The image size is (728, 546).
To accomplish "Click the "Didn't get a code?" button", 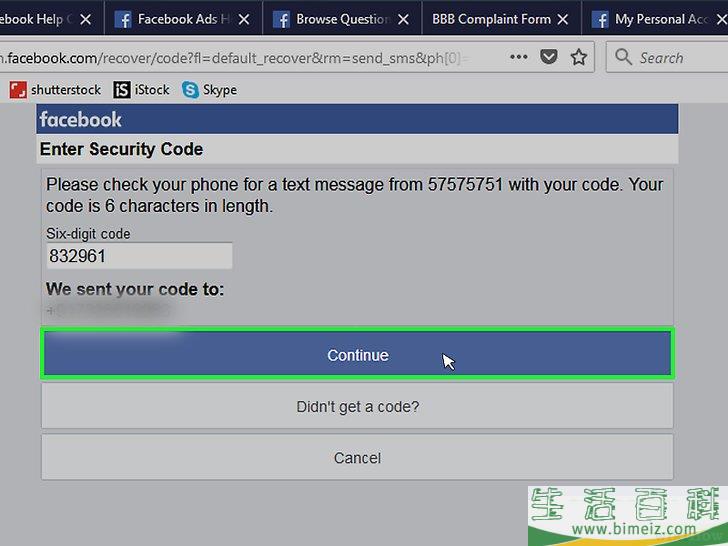I will coord(358,406).
